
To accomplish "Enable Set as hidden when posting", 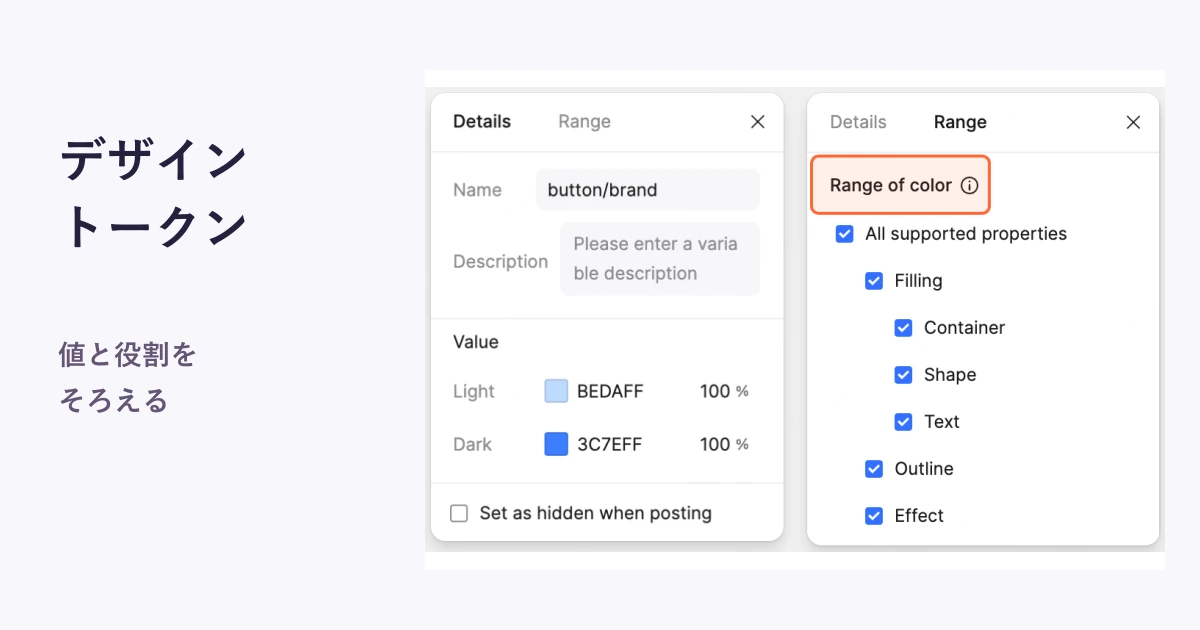I will 459,513.
